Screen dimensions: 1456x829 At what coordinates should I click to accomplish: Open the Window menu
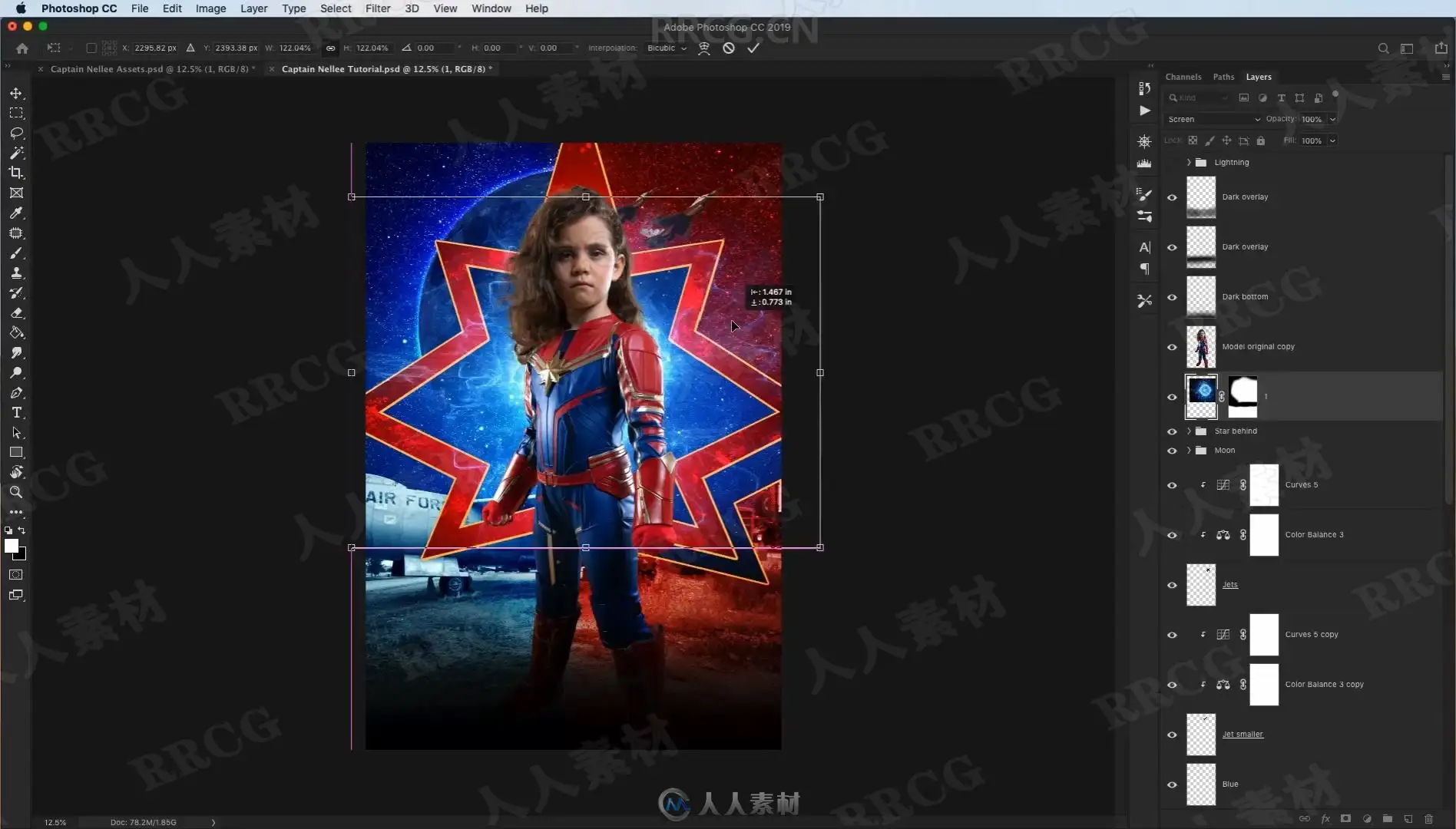tap(491, 8)
